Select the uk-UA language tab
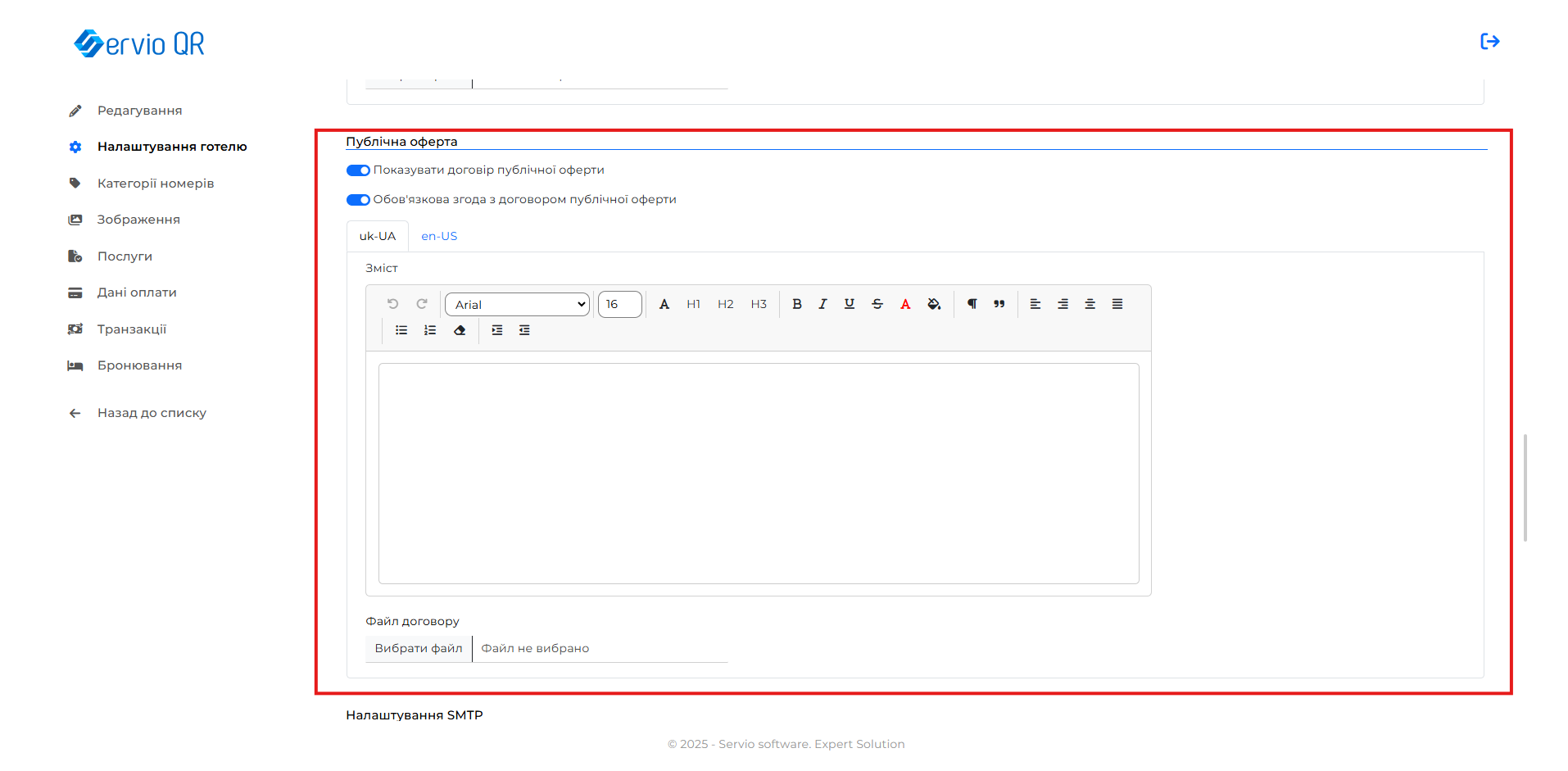1568x771 pixels. (x=378, y=236)
